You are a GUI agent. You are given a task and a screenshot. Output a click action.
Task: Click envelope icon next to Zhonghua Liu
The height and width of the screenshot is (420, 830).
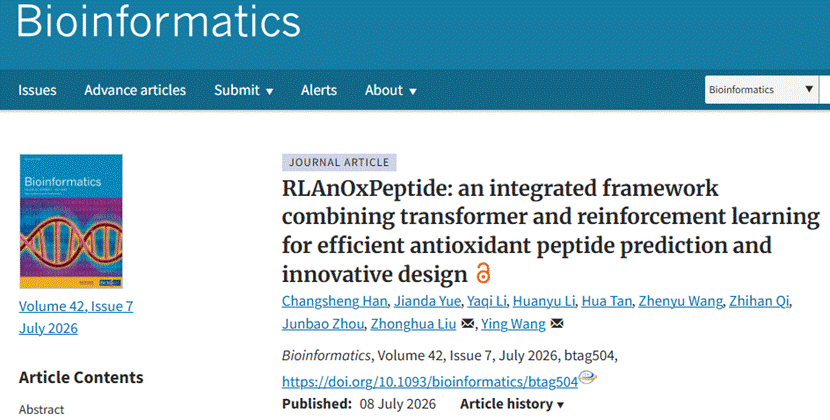[467, 324]
